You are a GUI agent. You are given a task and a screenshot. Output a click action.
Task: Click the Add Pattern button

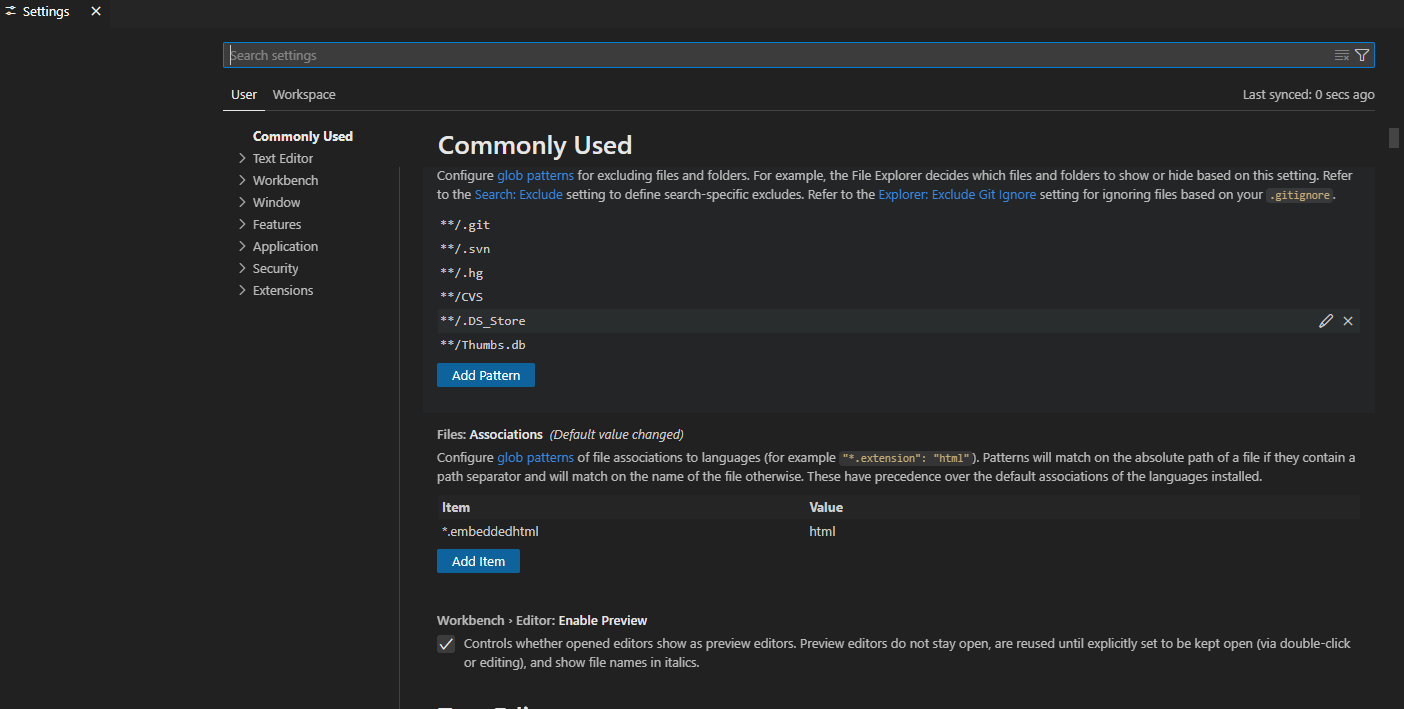(x=486, y=375)
